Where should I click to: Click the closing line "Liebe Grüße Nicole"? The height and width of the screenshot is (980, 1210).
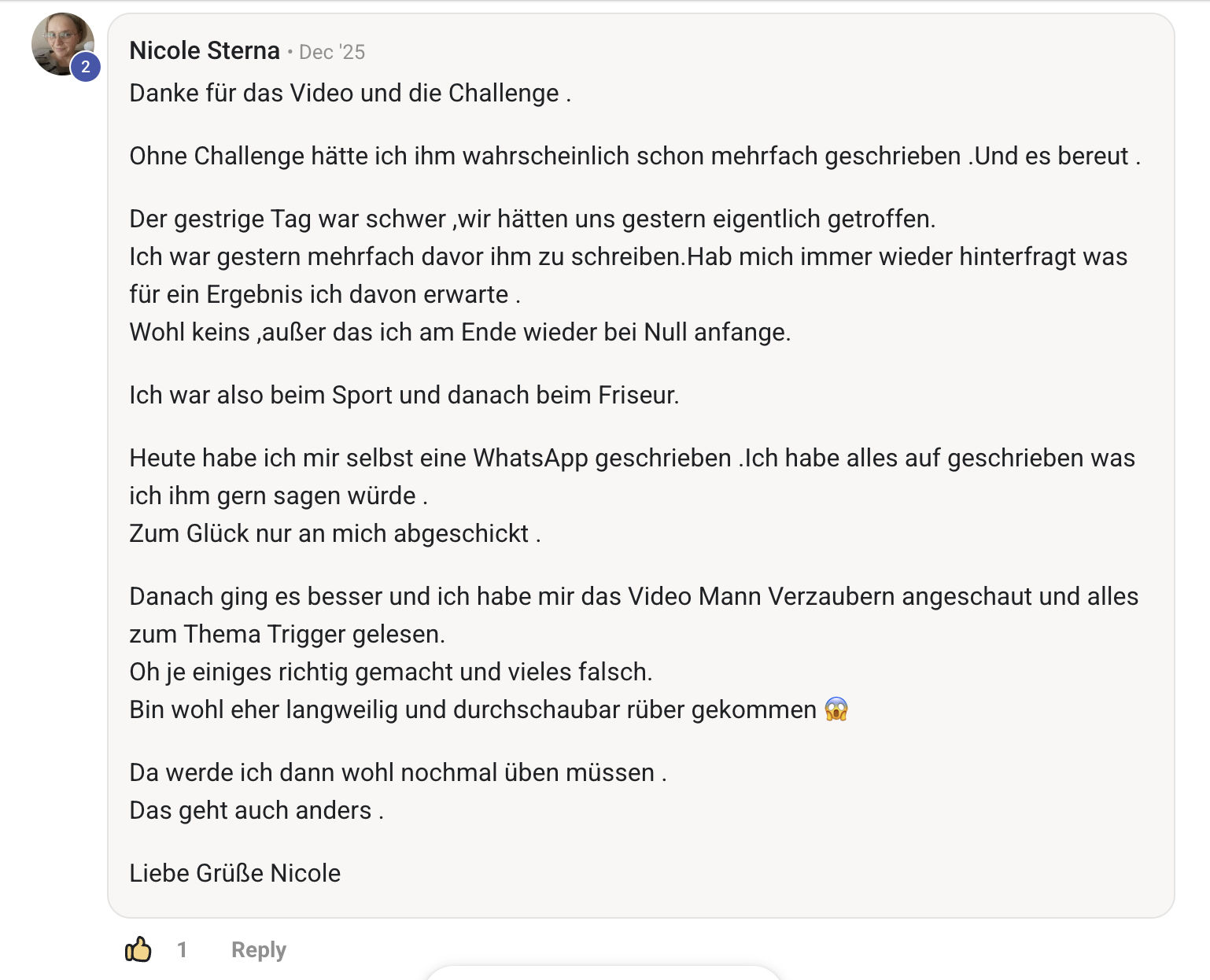(235, 873)
